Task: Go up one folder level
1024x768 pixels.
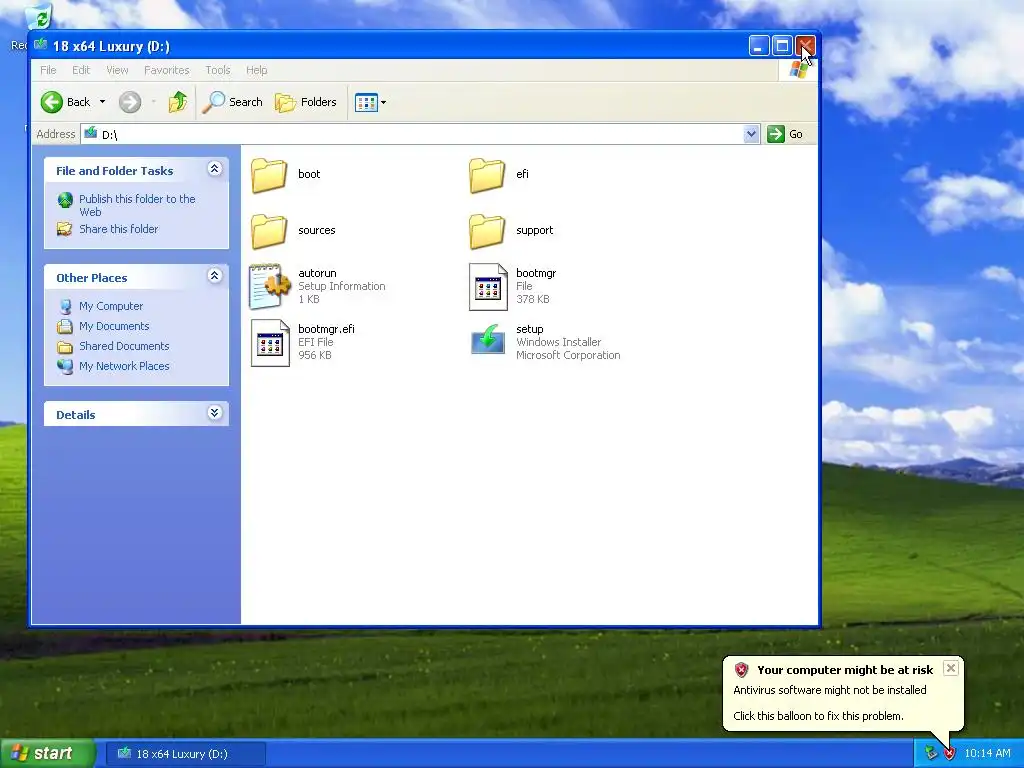Action: (x=178, y=102)
